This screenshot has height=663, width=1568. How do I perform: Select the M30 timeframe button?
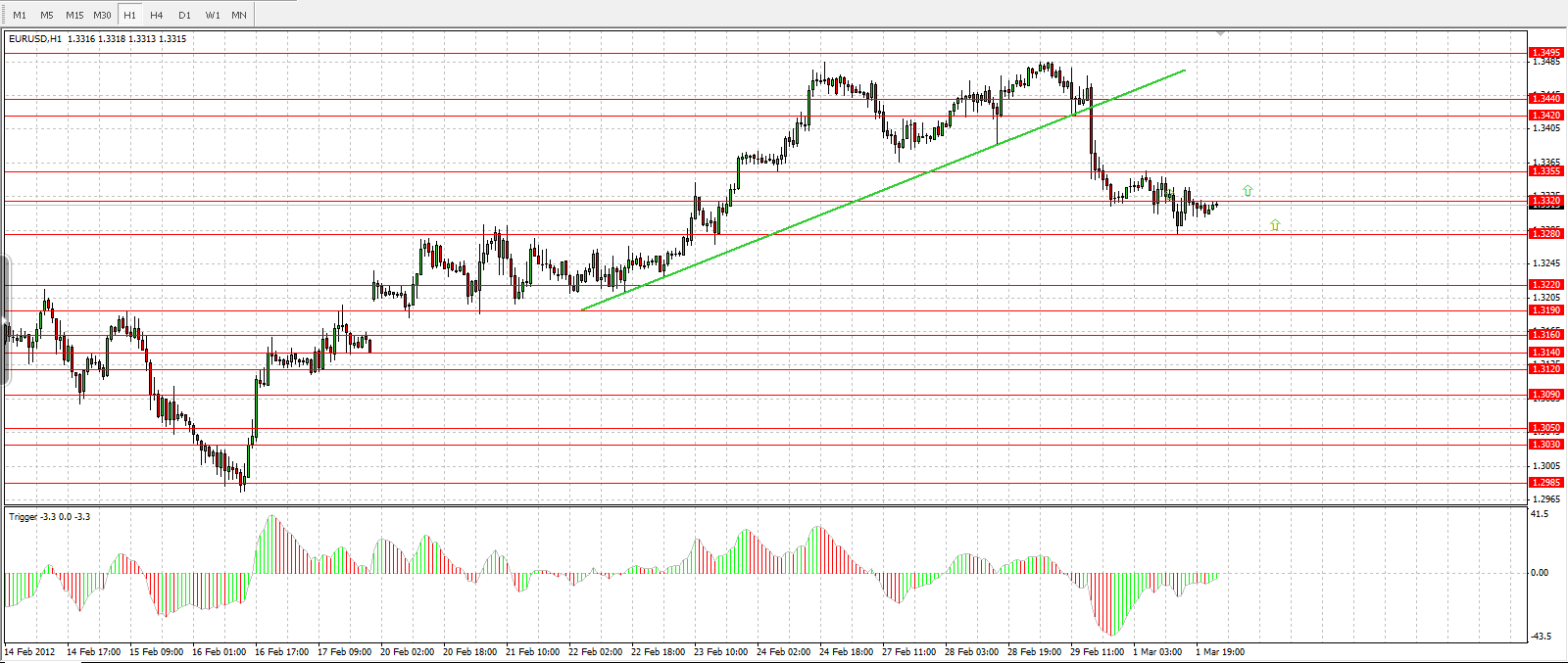102,15
